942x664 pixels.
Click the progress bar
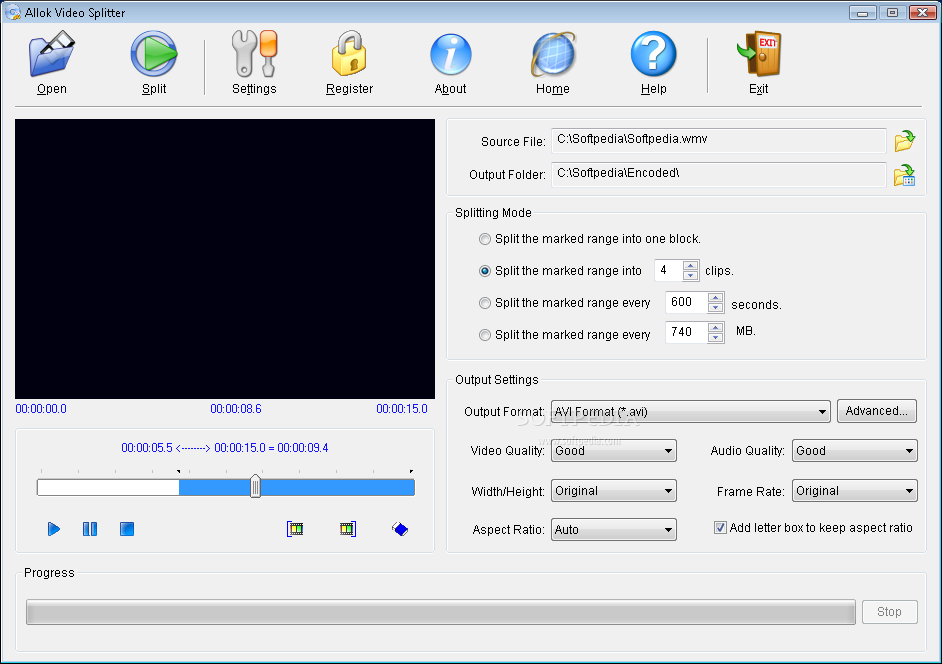tap(441, 612)
